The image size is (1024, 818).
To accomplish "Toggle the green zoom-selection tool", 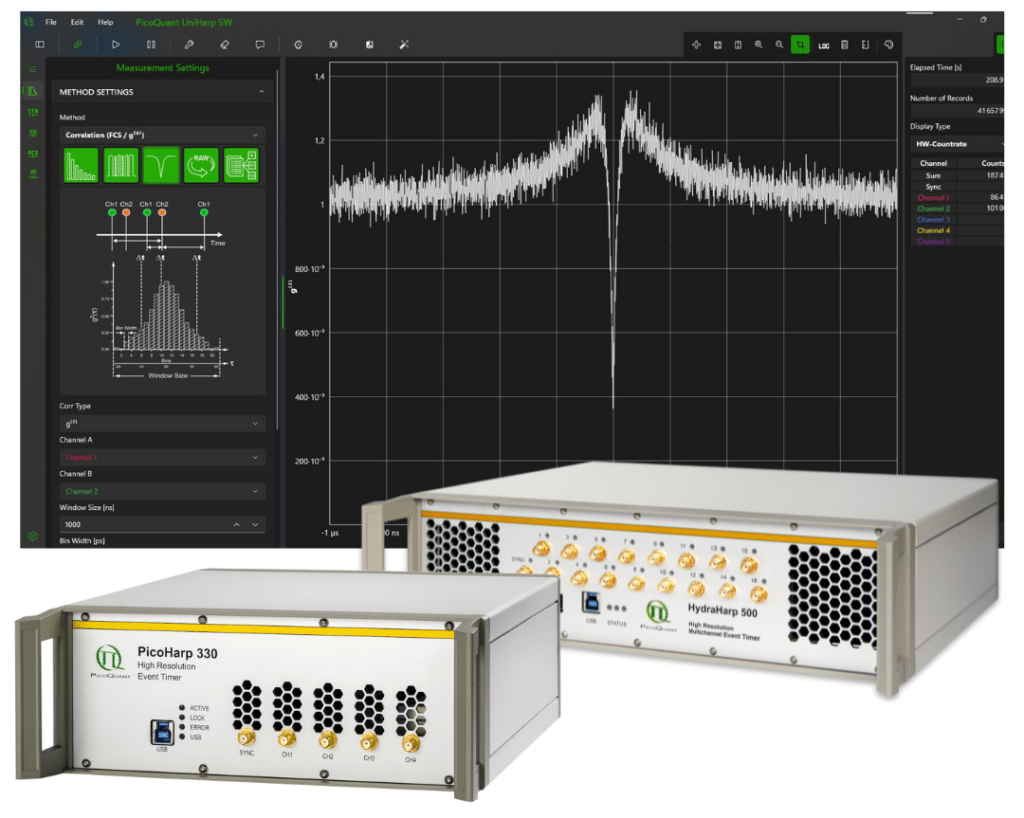I will [x=800, y=45].
